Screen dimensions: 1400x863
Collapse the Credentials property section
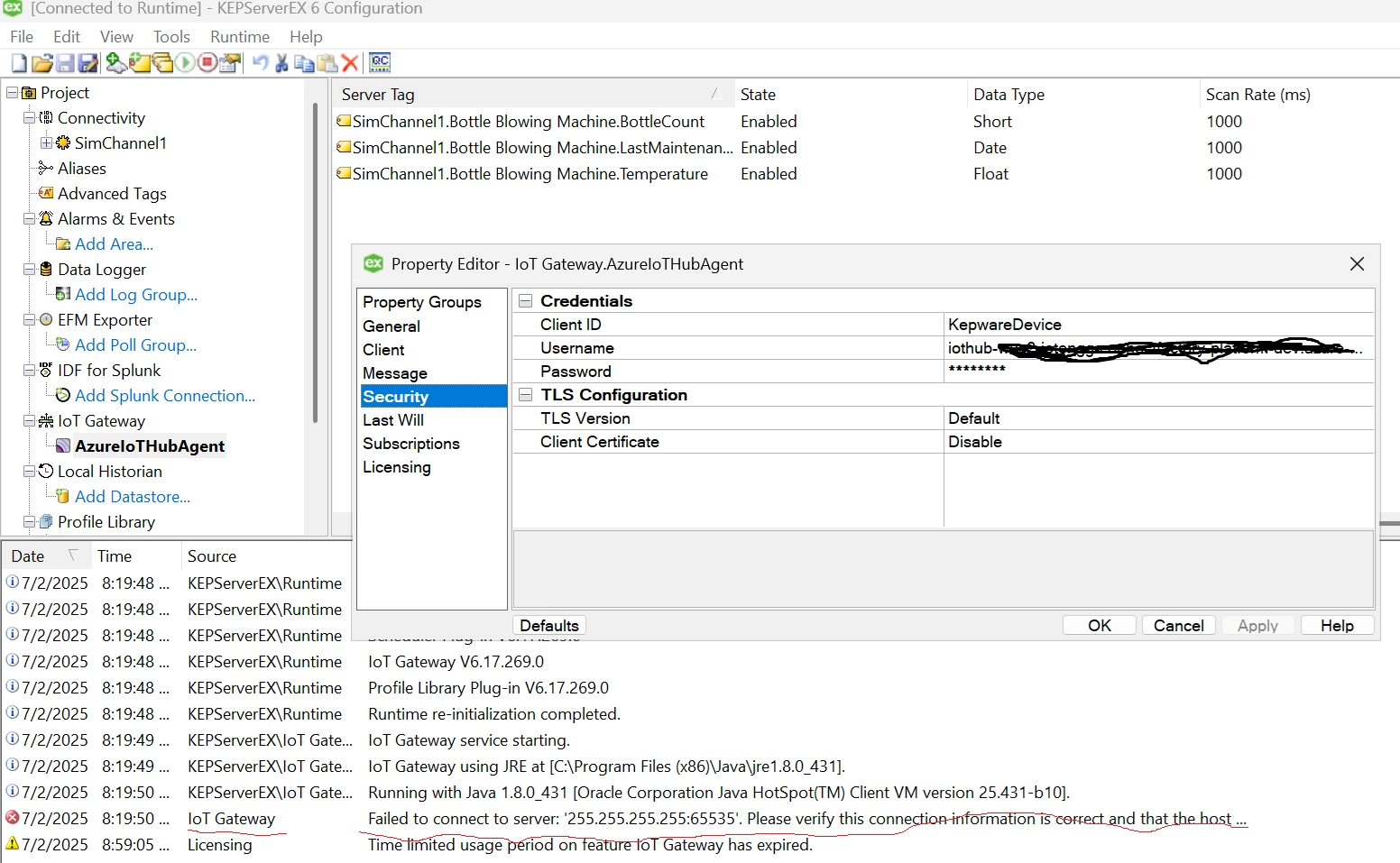[x=525, y=301]
